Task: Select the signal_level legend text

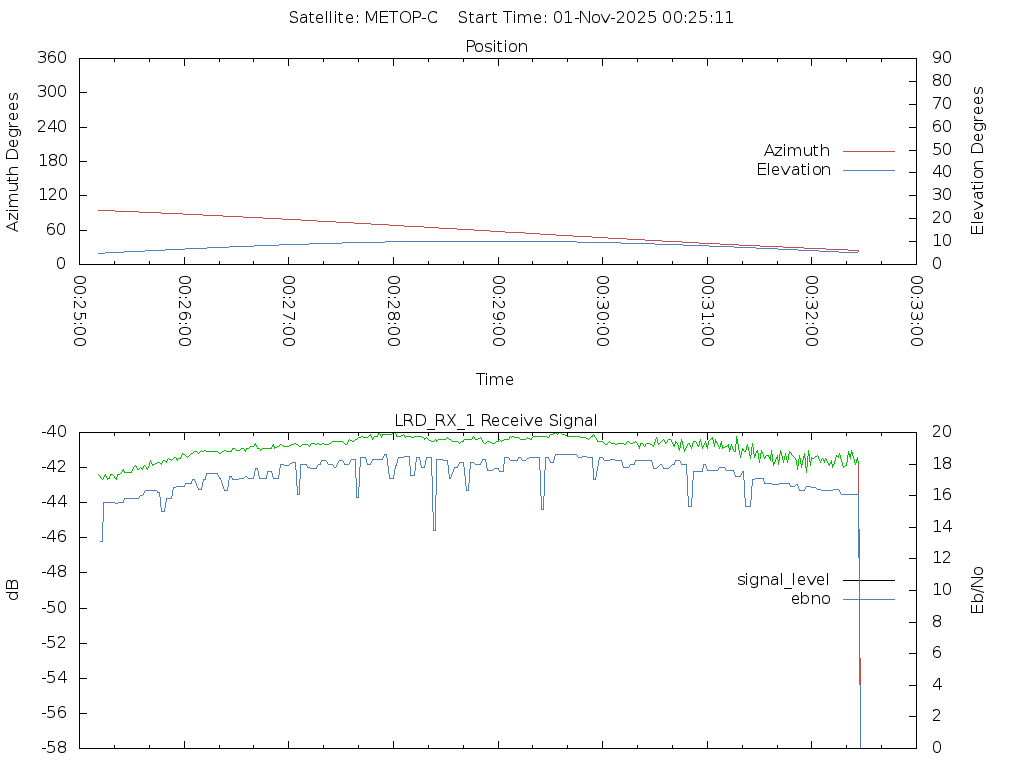Action: pos(783,580)
